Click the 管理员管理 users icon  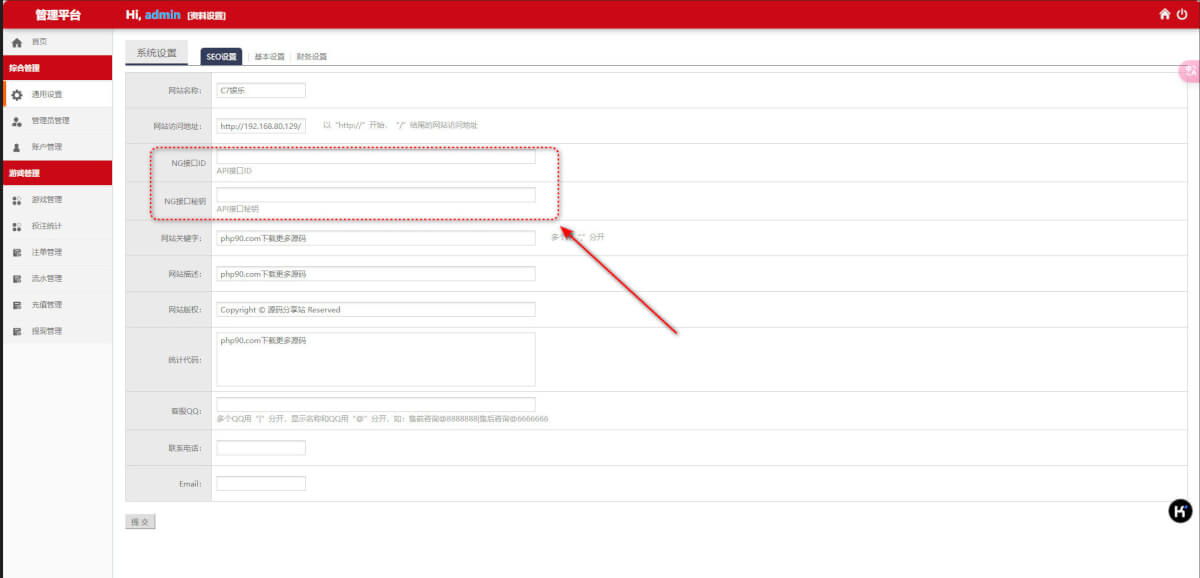17,121
